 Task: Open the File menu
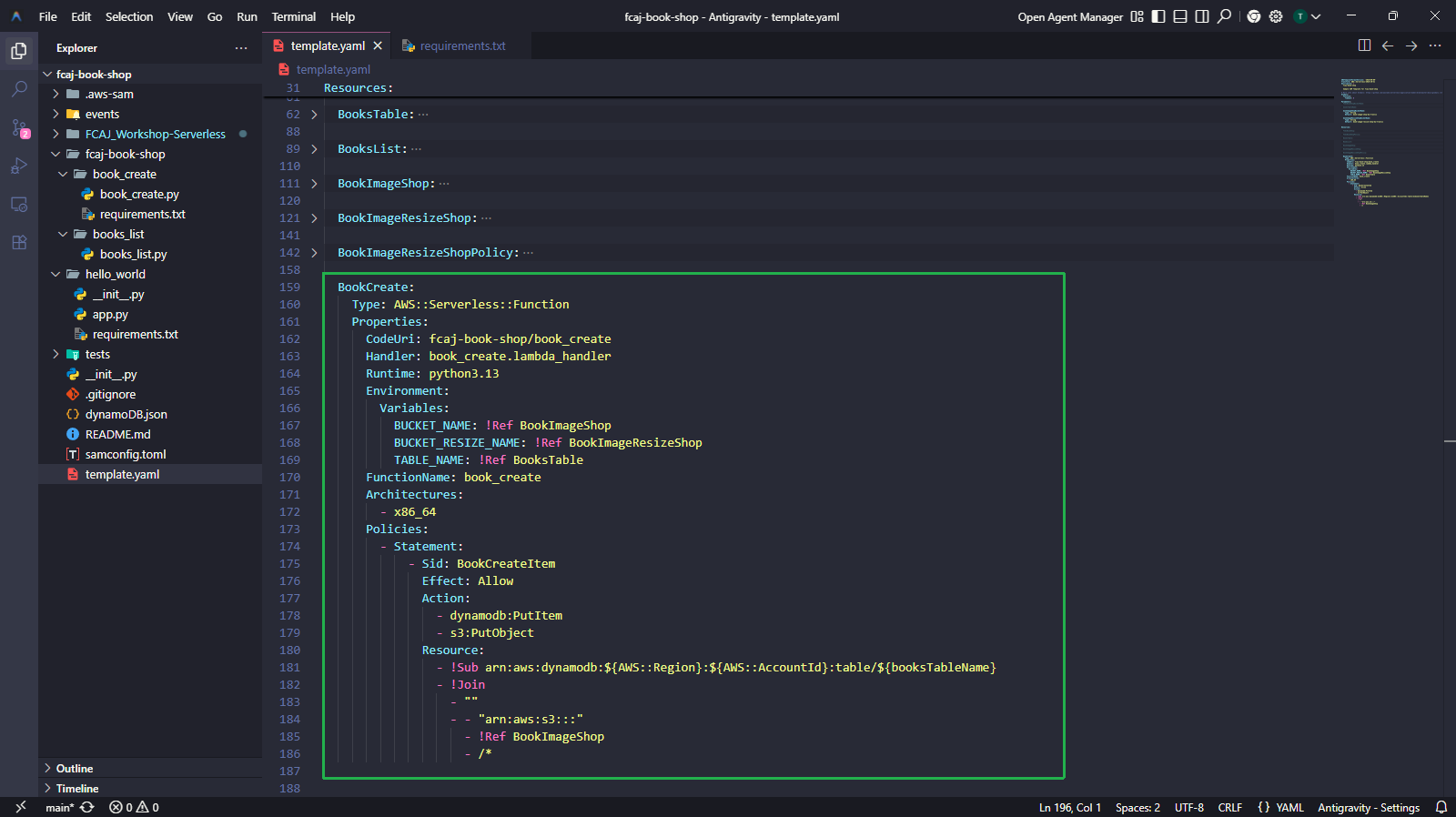tap(48, 16)
